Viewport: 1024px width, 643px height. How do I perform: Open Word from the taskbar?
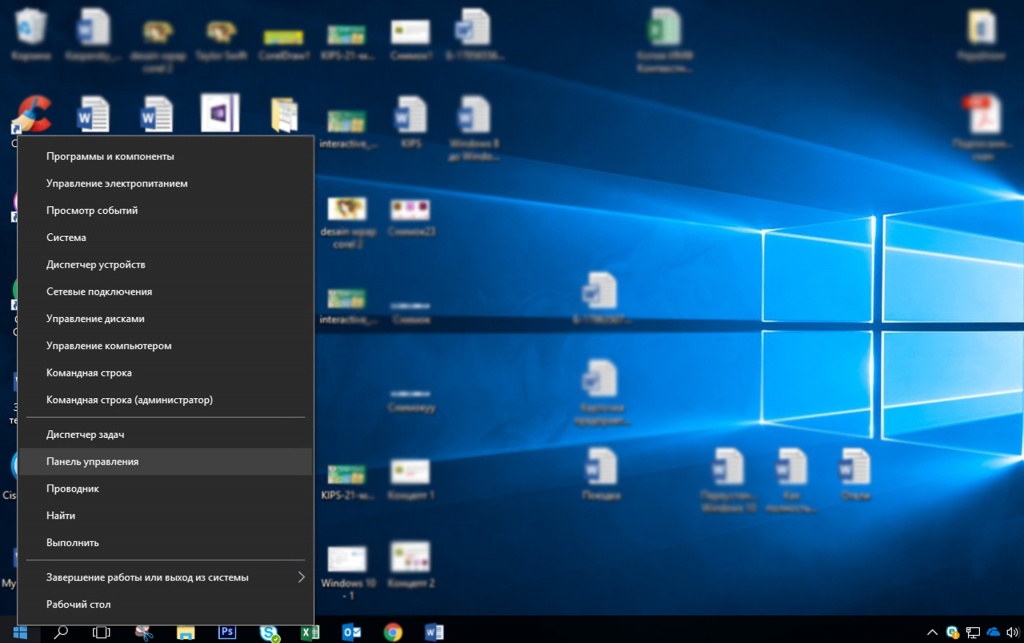click(434, 632)
